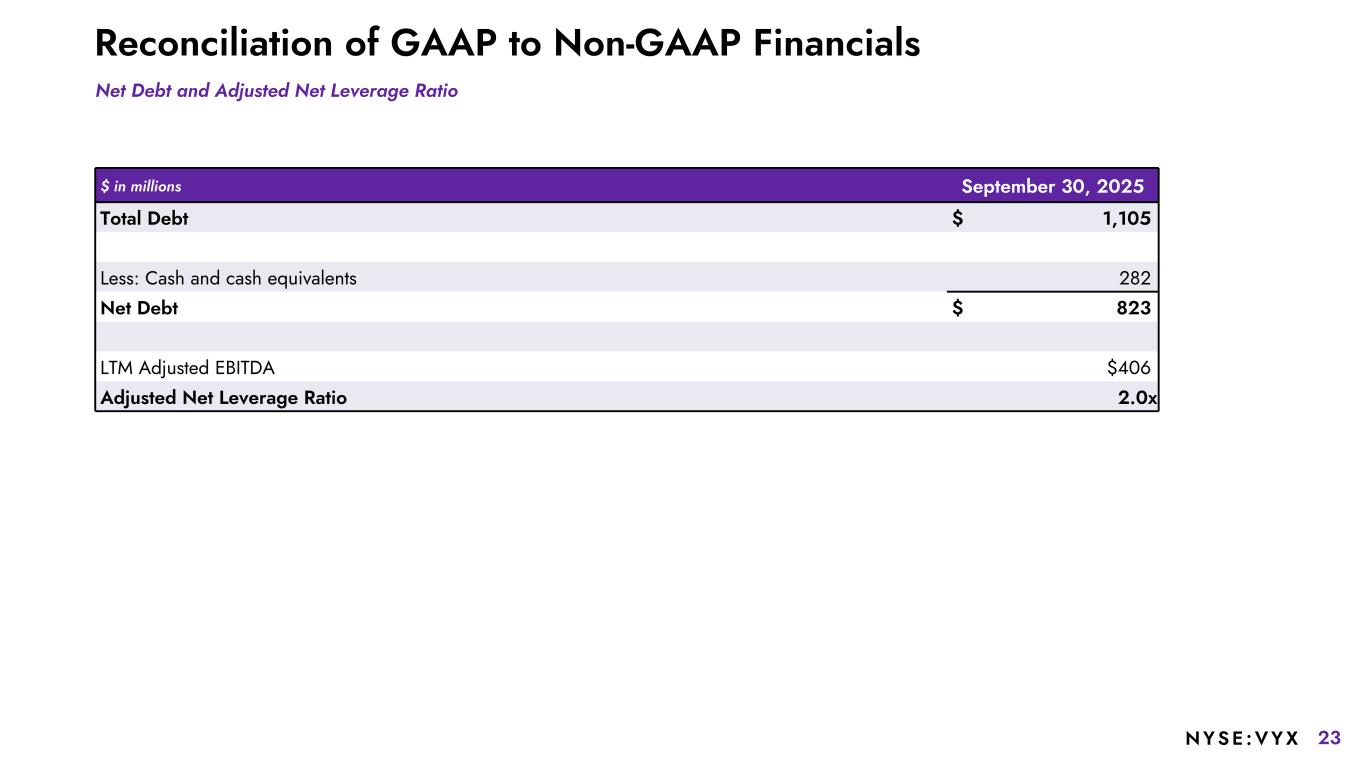The height and width of the screenshot is (768, 1365).
Task: Click the 'Total Debt' row label
Action: point(144,218)
